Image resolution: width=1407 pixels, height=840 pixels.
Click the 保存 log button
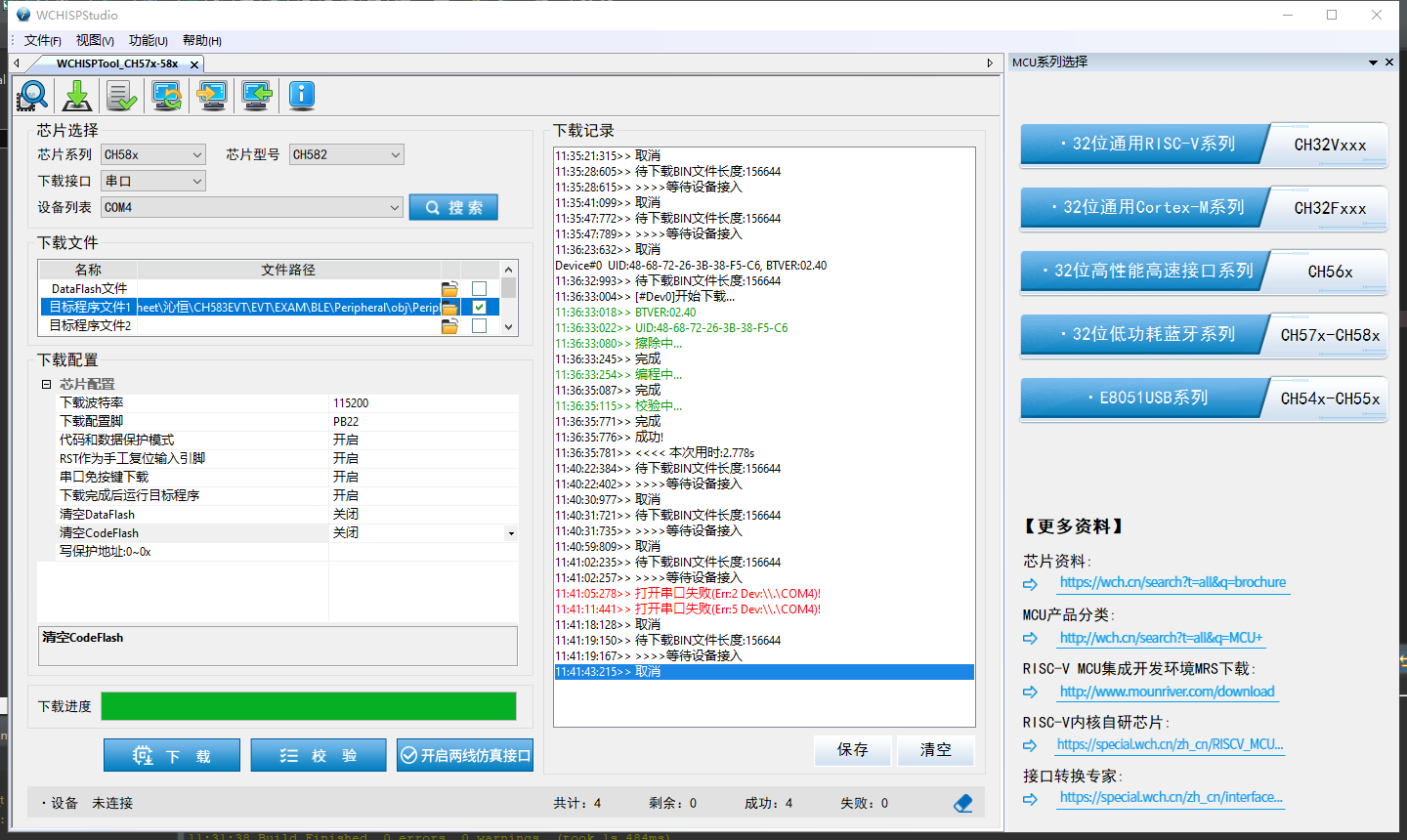point(853,749)
